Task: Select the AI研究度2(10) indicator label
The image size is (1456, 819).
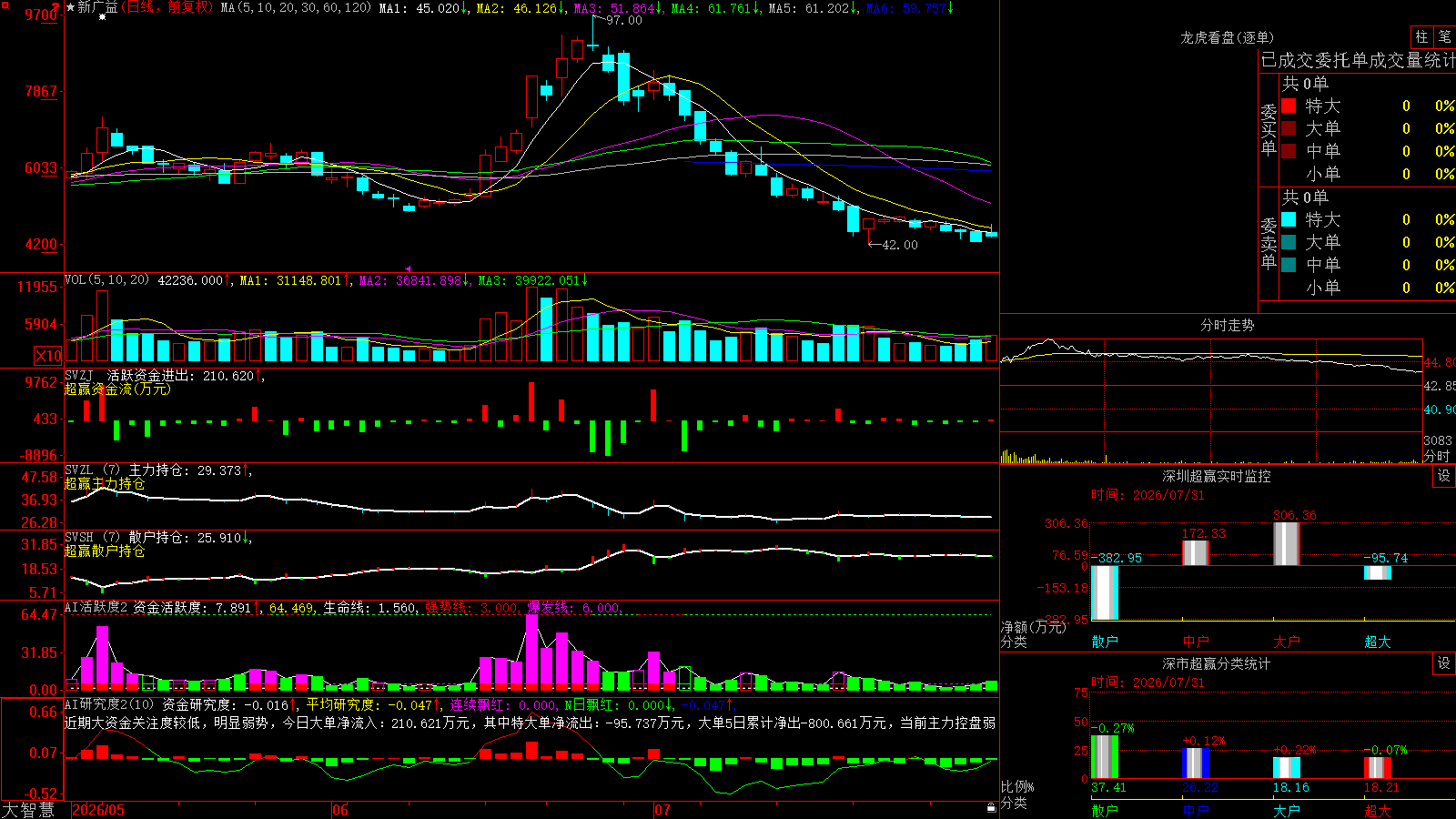Action: coord(109,704)
